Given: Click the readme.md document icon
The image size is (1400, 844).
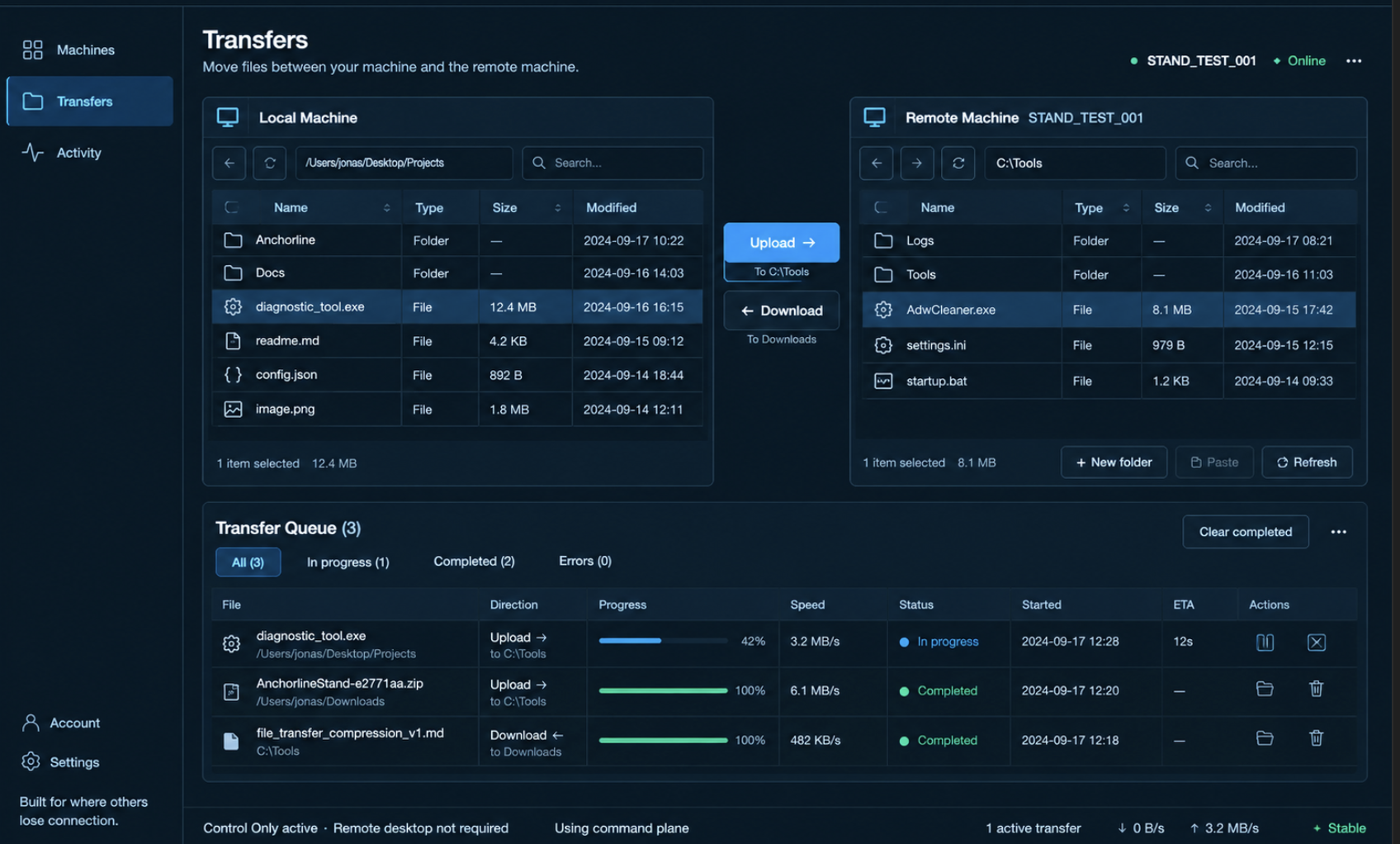Looking at the screenshot, I should 233,340.
